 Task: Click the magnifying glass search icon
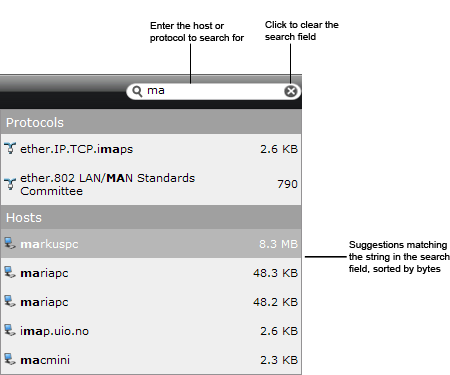tap(137, 91)
